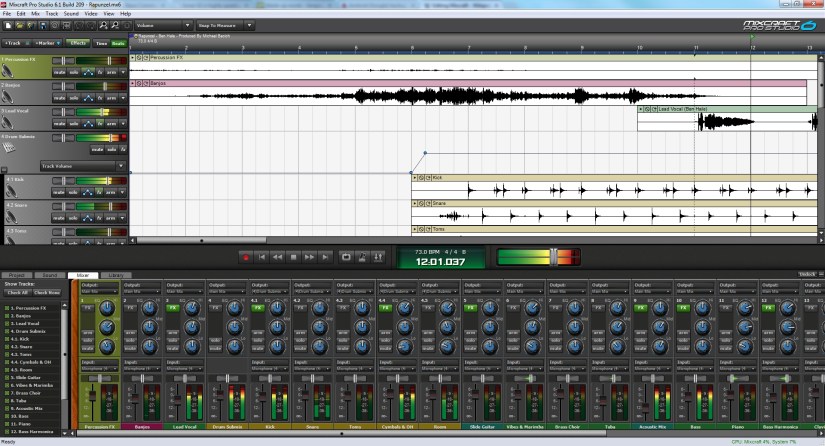Click the Banjos track instrument icon

[x=8, y=98]
